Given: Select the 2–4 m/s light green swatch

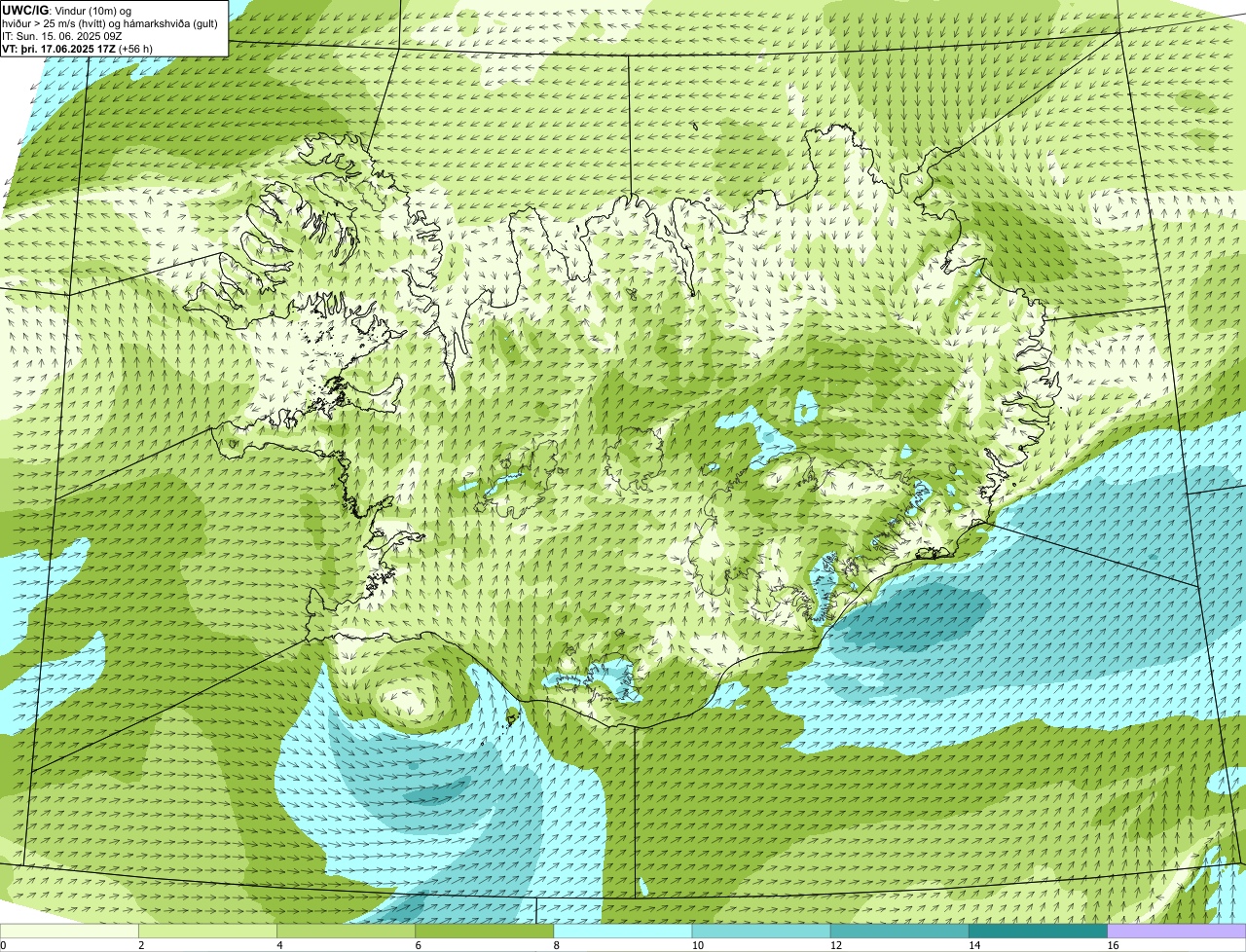Looking at the screenshot, I should pyautogui.click(x=207, y=932).
